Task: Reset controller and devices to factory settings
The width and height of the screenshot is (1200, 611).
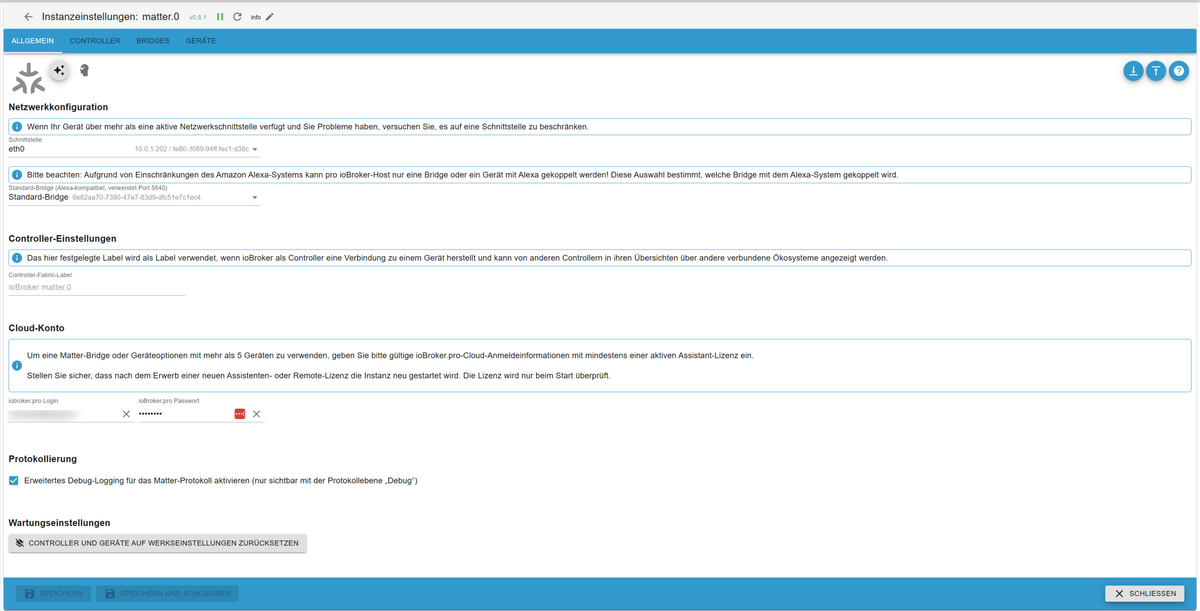Action: [157, 543]
